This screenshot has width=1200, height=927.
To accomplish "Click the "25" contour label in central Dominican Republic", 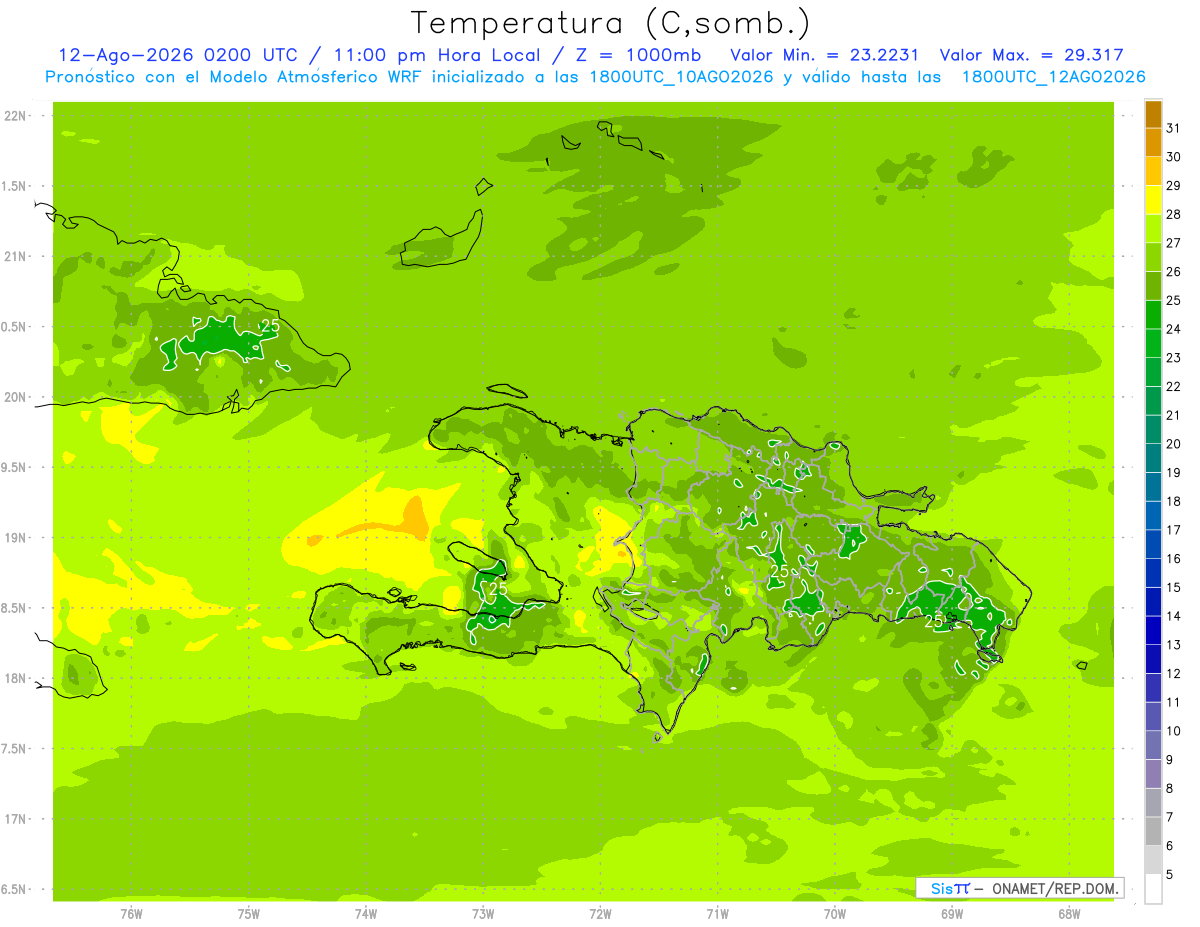I will coord(779,571).
